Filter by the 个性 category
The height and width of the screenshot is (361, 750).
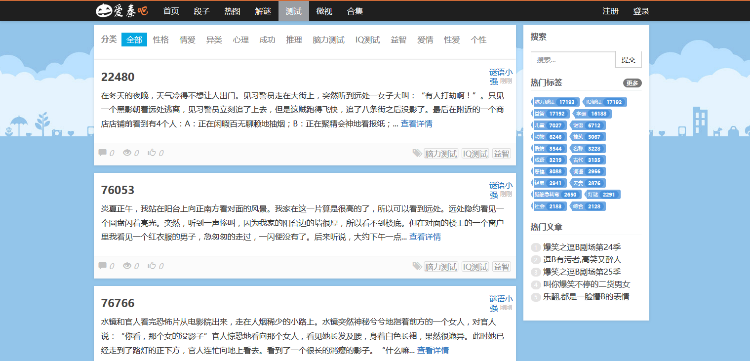tap(478, 40)
